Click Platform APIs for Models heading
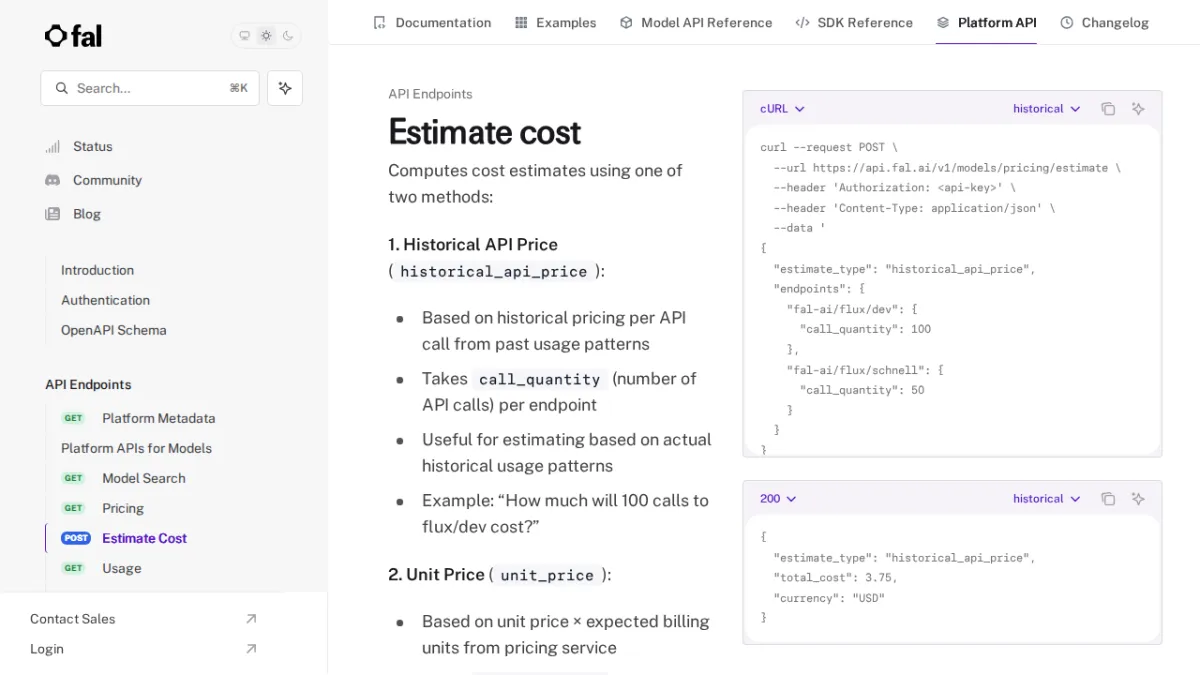 [136, 448]
